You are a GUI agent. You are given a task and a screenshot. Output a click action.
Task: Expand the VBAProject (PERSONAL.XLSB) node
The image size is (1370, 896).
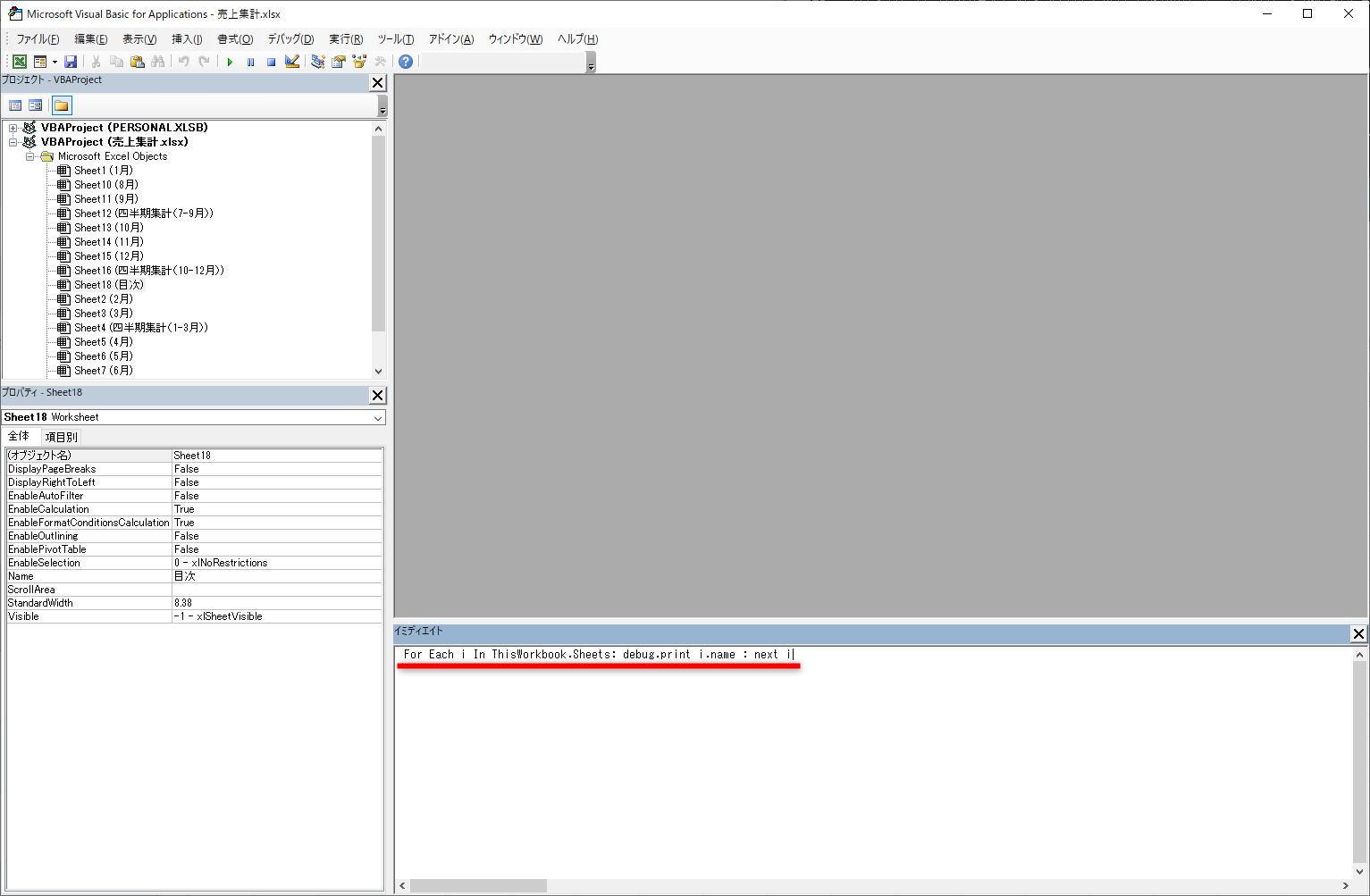(x=13, y=127)
